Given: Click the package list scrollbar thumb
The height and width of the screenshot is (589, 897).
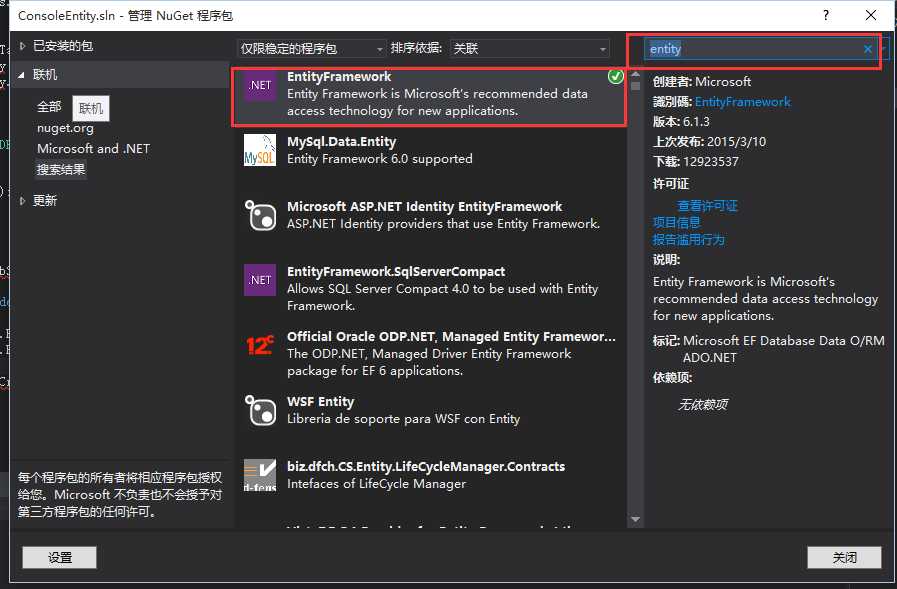Looking at the screenshot, I should click(x=636, y=86).
